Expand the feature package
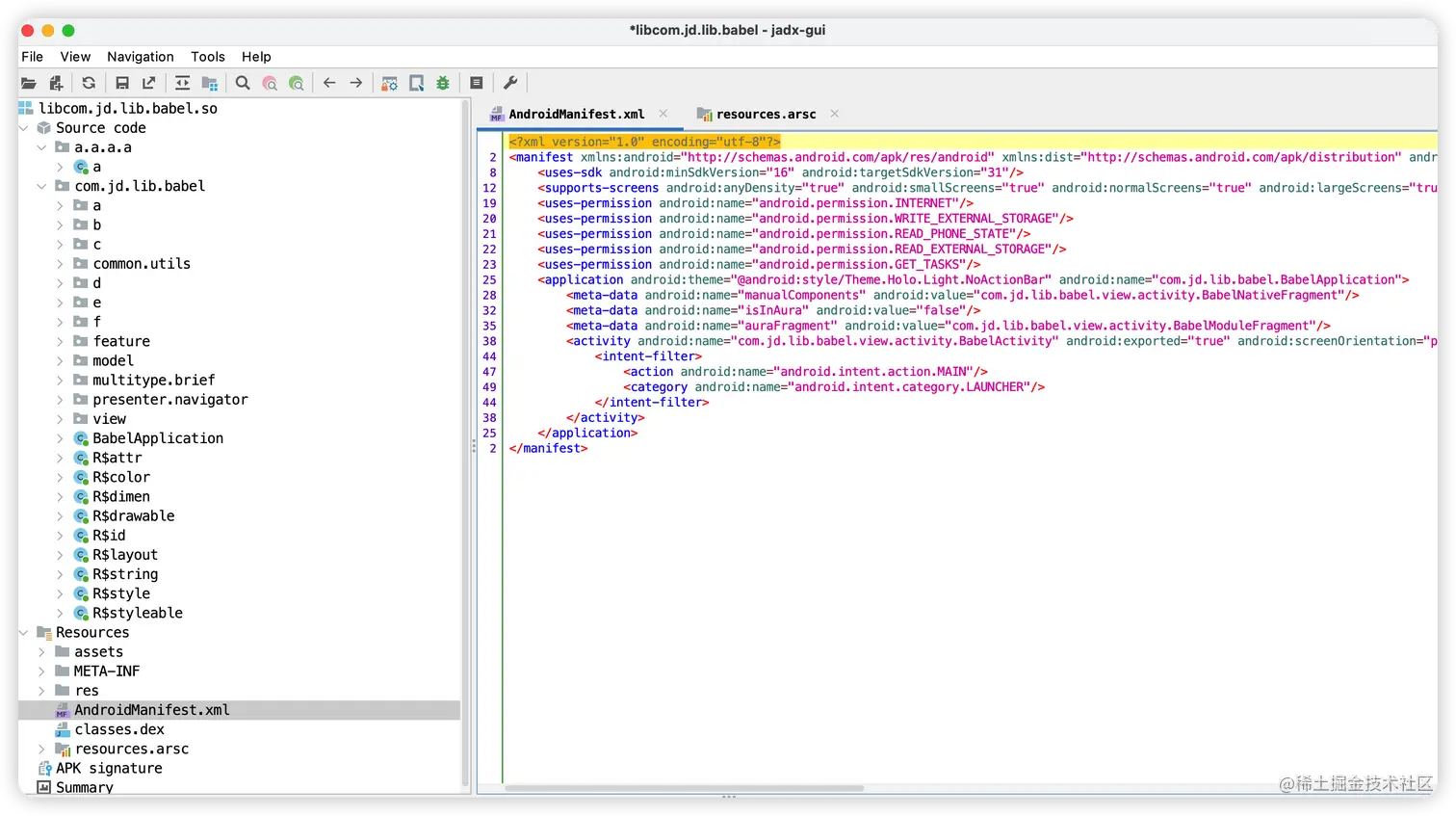Viewport: 1456px width, 816px height. (60, 341)
